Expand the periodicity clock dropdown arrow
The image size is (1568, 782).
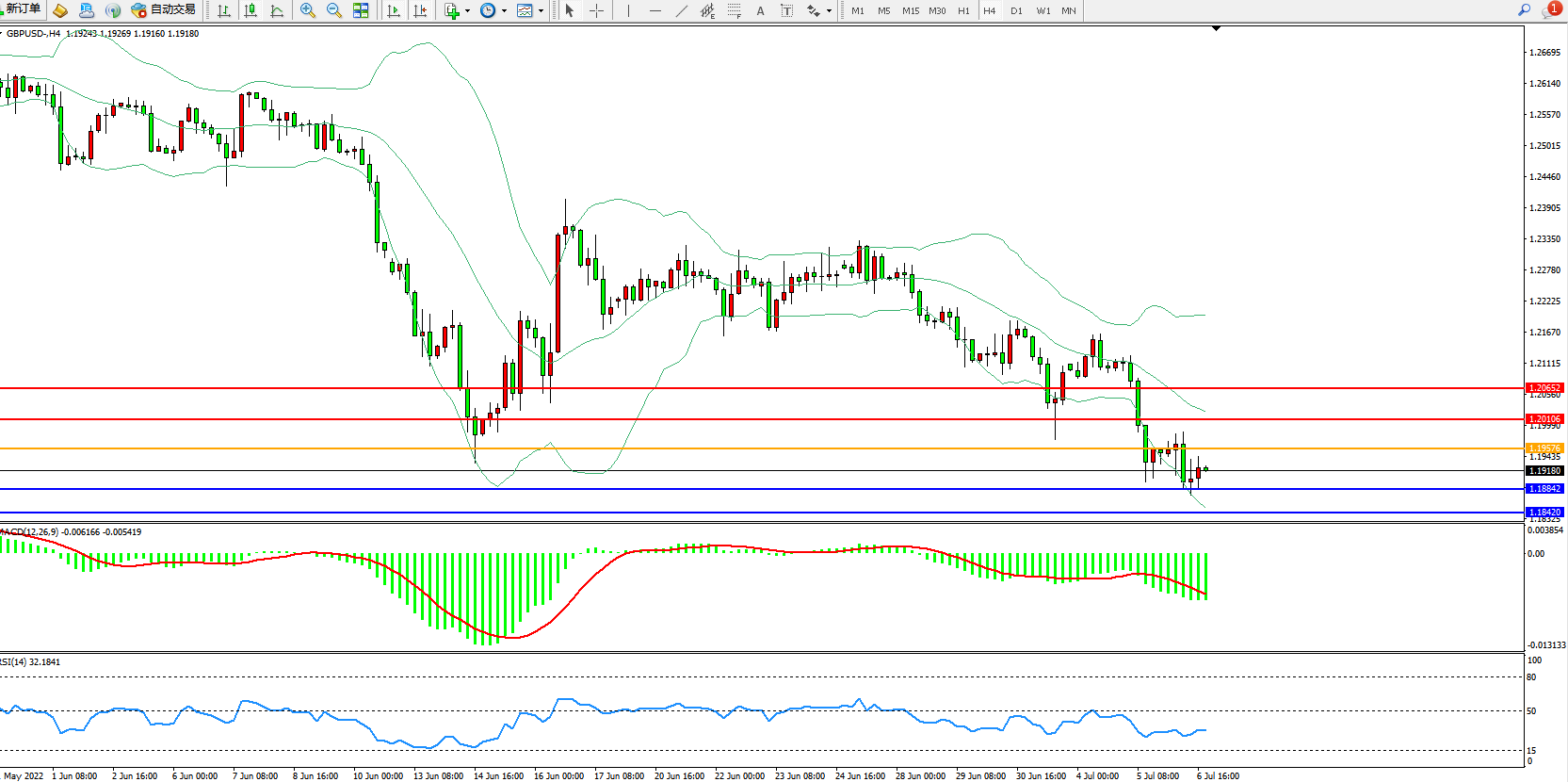[504, 11]
